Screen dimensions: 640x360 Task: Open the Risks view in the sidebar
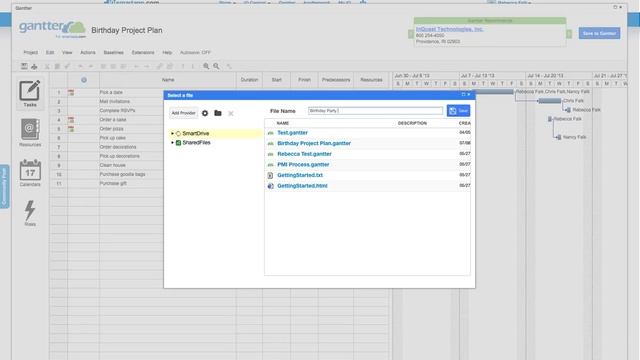[x=30, y=213]
